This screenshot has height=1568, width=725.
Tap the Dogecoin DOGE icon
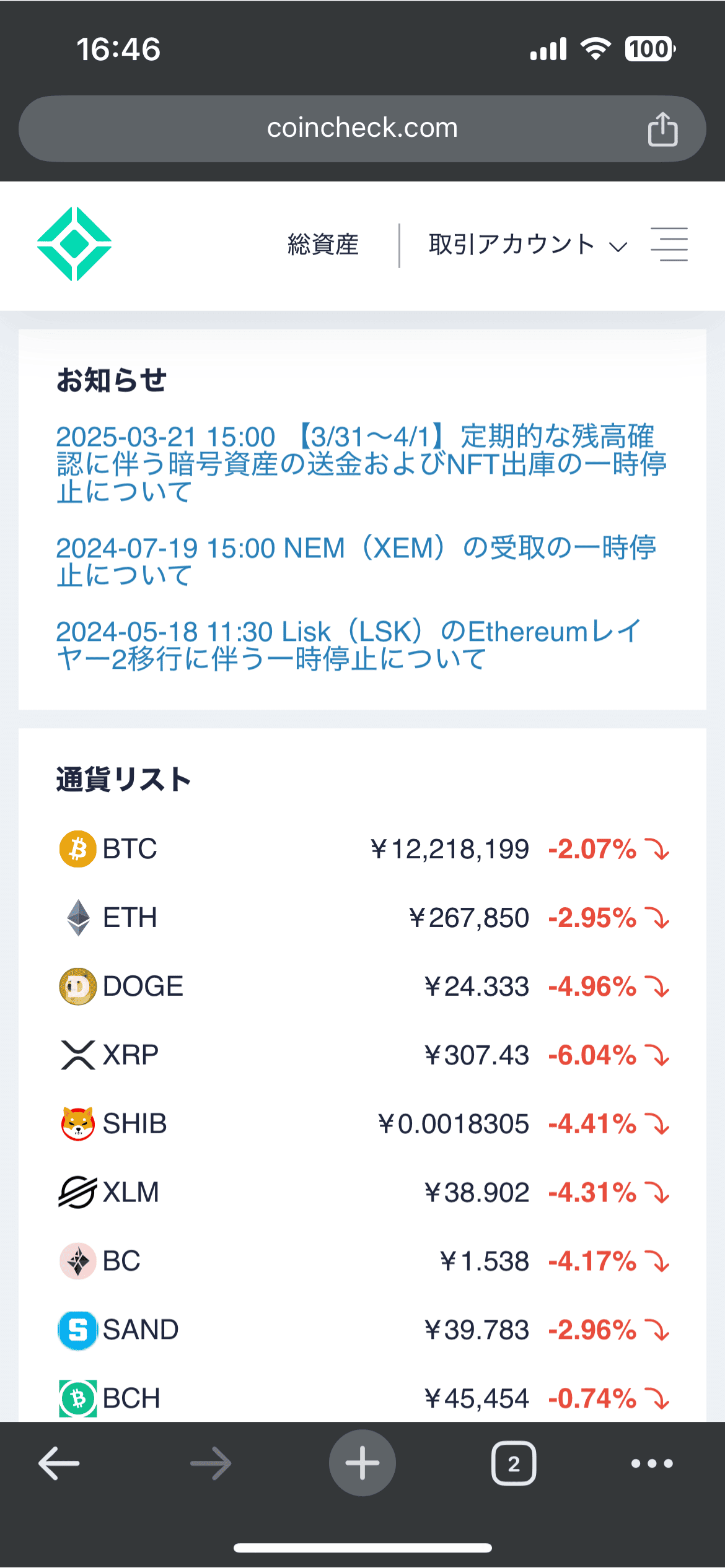tap(77, 987)
